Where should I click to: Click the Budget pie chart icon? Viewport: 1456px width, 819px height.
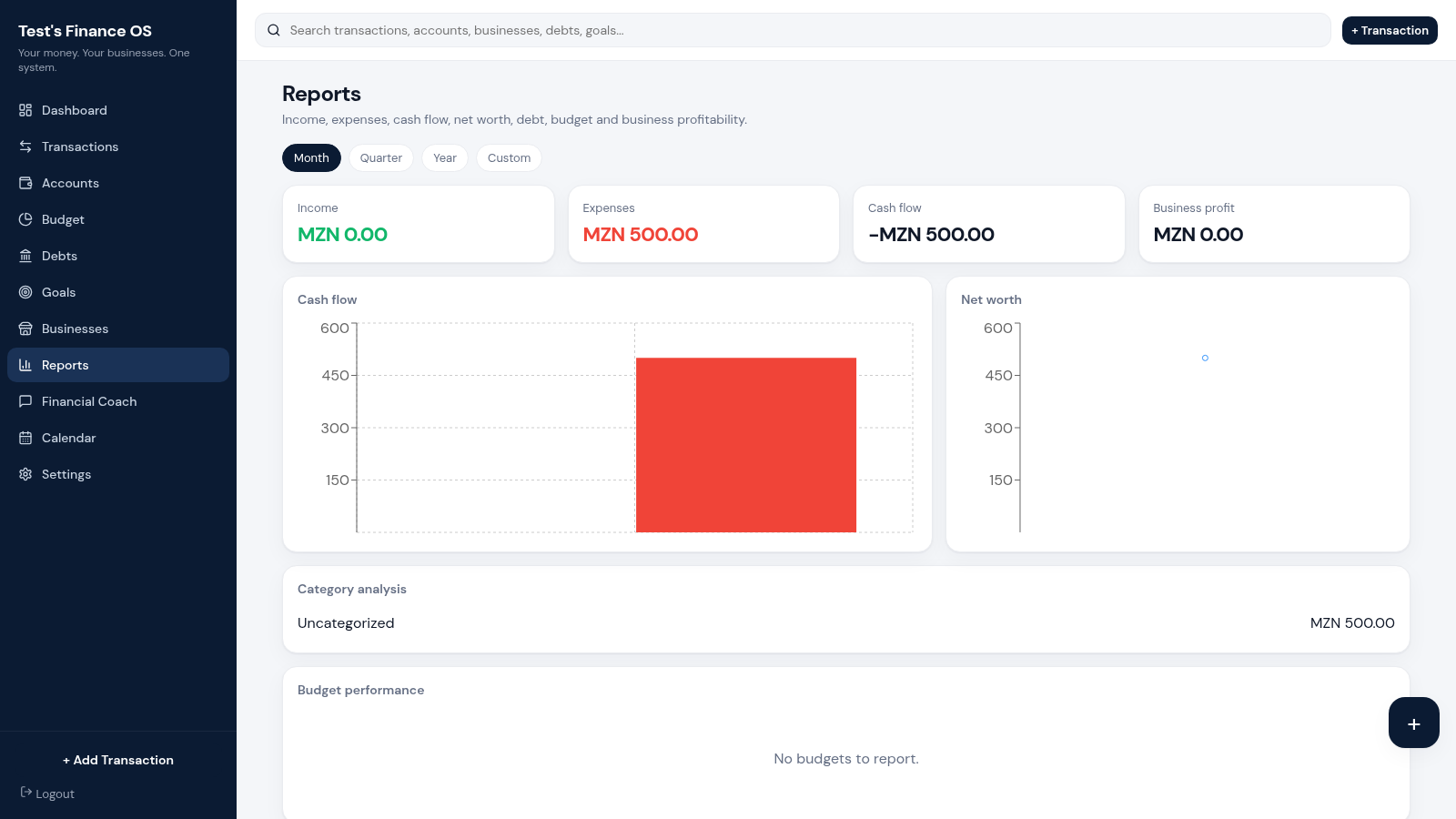point(25,219)
